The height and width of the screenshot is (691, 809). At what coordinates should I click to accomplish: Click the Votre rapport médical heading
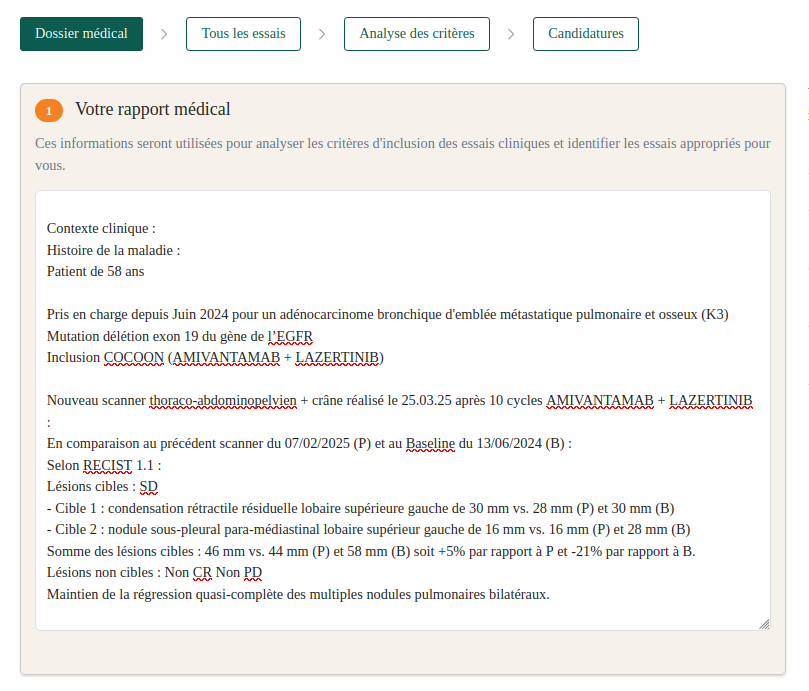(152, 110)
